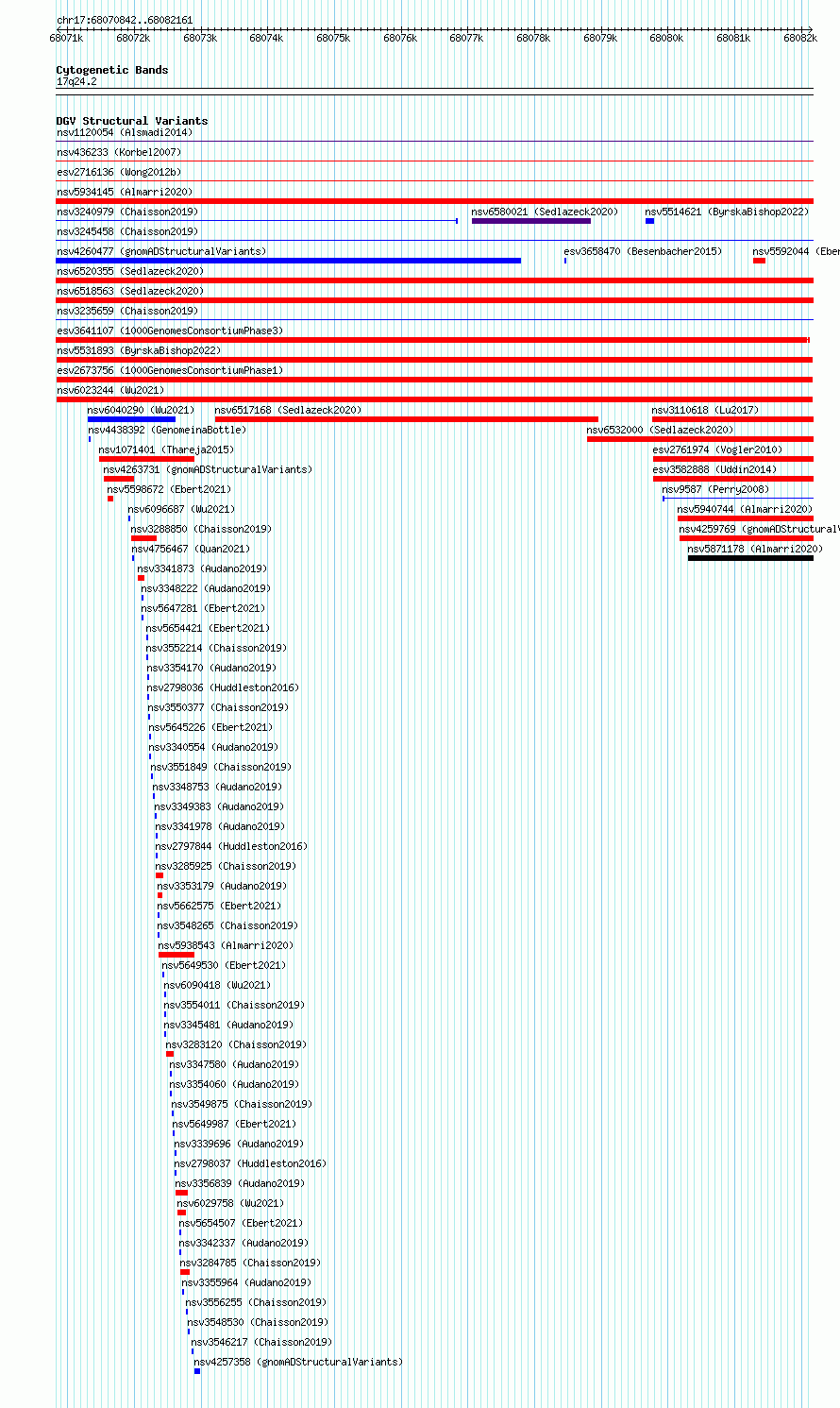This screenshot has height=1408, width=840.
Task: Click nsv6029758 (Wu2021) label
Action: pyautogui.click(x=231, y=1203)
